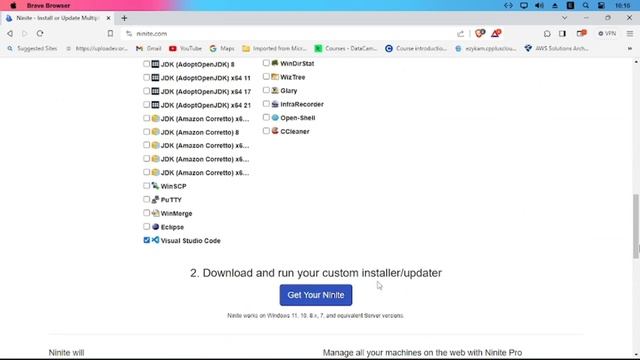Check the CCleaner checkbox
This screenshot has height=360, width=640.
click(266, 131)
